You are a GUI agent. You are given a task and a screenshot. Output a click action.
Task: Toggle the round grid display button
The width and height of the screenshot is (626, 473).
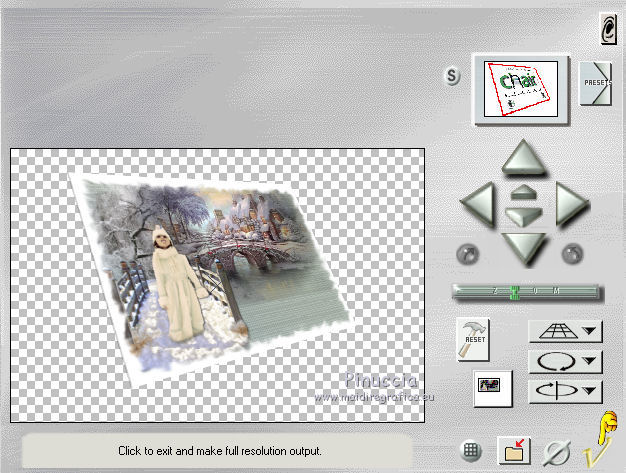click(x=470, y=451)
